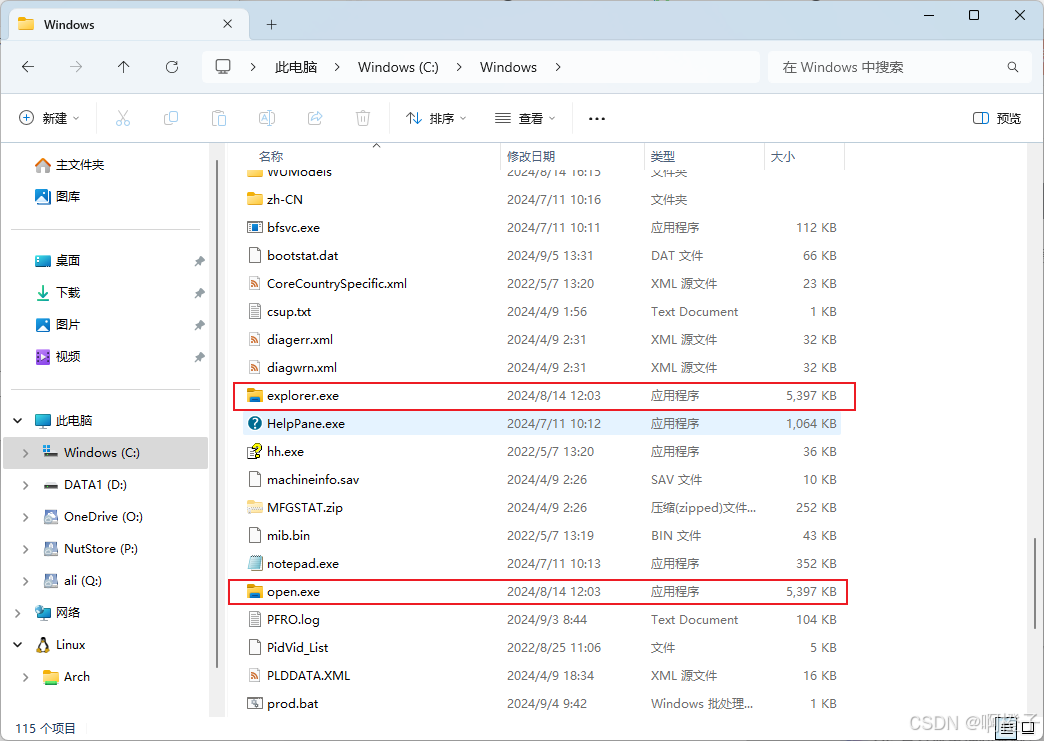Viewport: 1044px width, 741px height.
Task: Click the Share icon in toolbar
Action: (315, 119)
